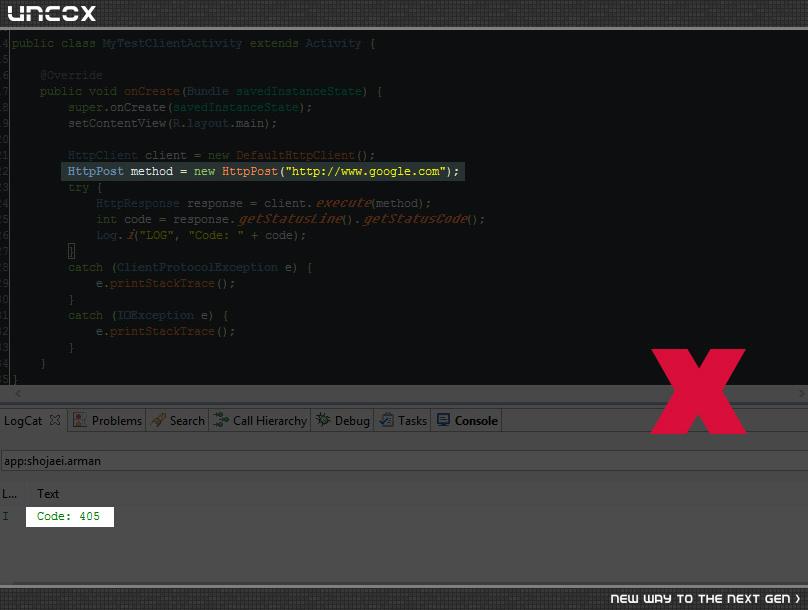
Task: Click the right arrow of editor horizontal scrollbar
Action: [x=801, y=394]
